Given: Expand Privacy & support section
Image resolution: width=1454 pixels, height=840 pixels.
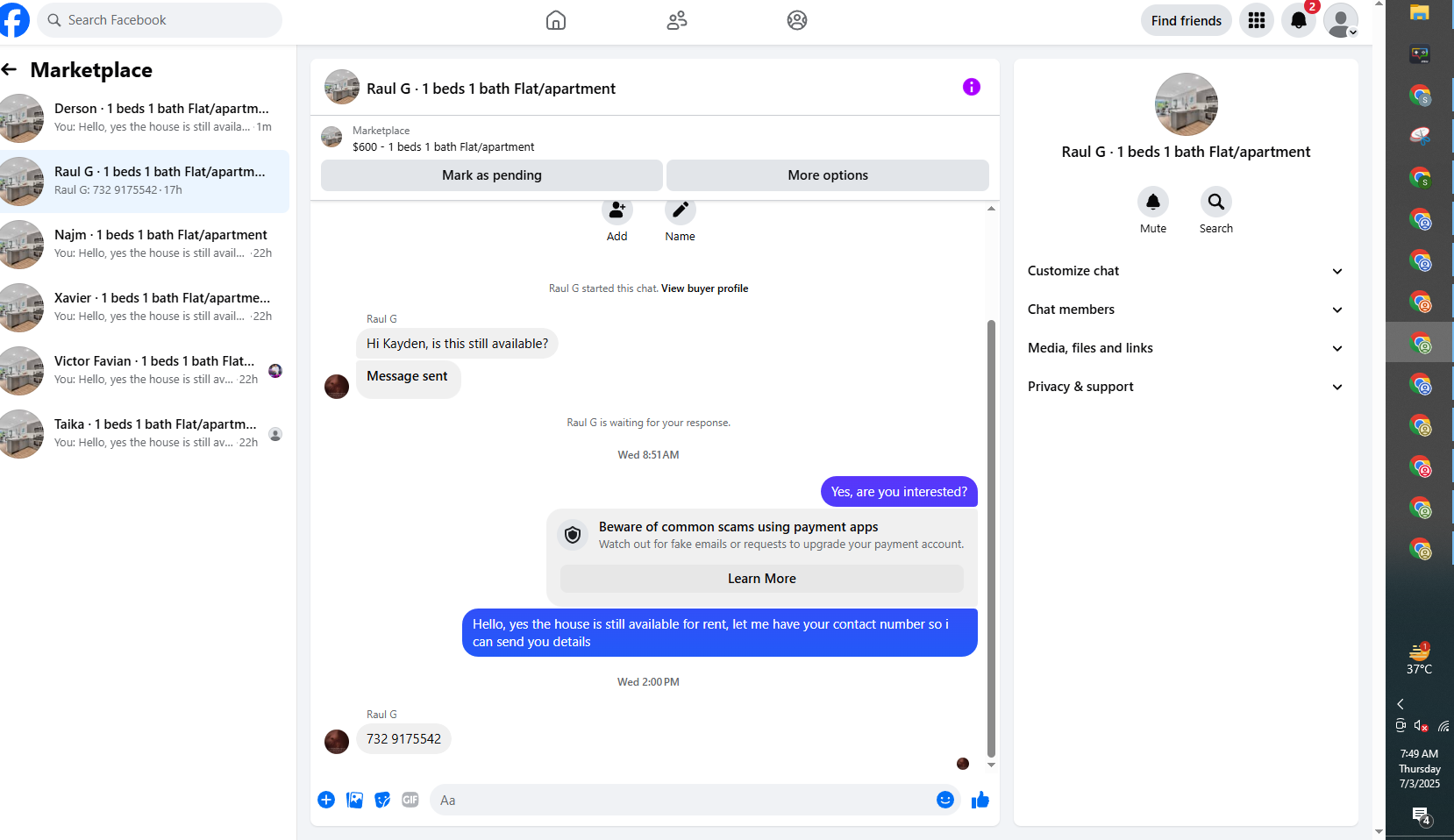Looking at the screenshot, I should [x=1186, y=387].
